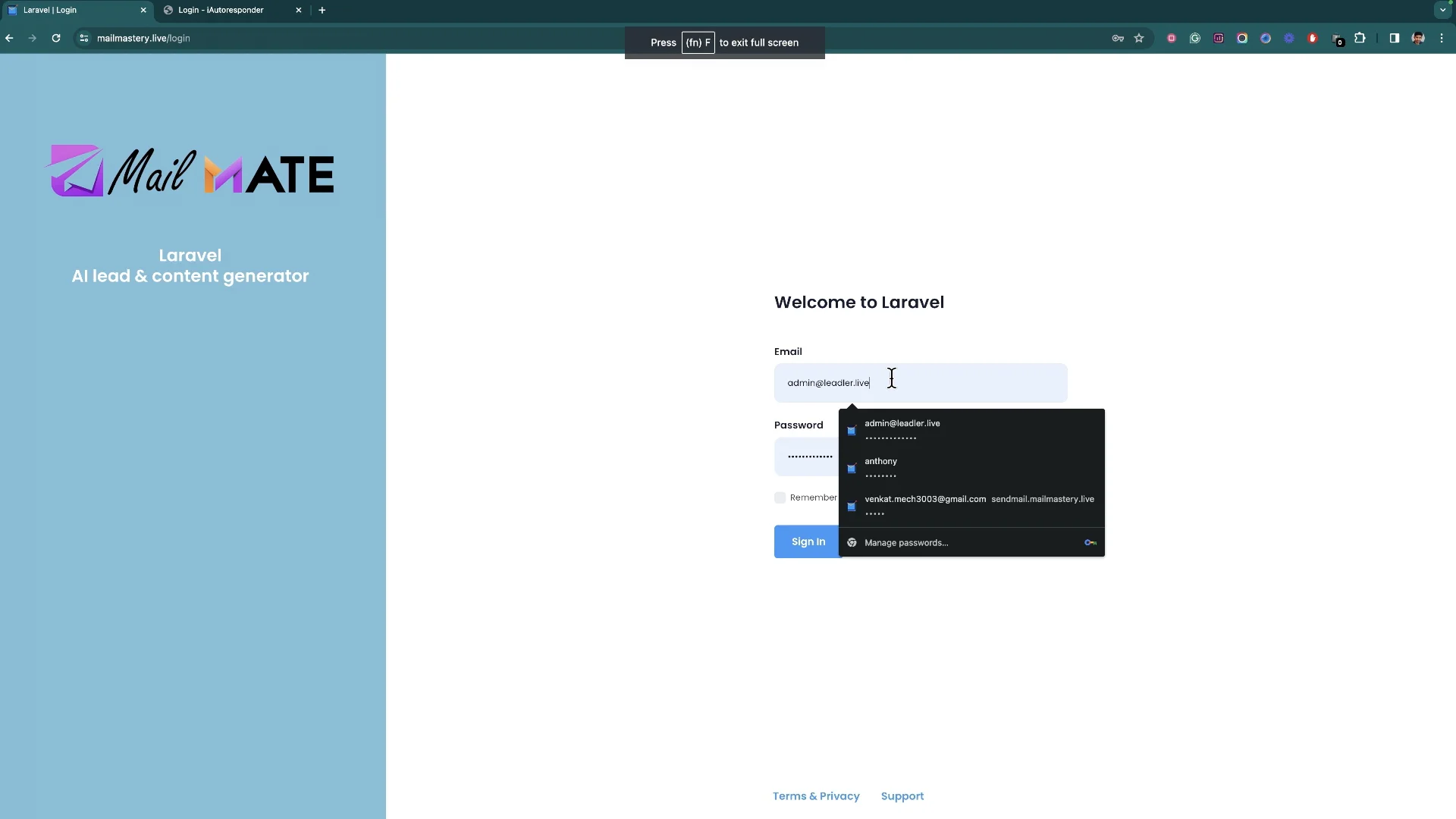Click inside the Password field

(x=808, y=456)
